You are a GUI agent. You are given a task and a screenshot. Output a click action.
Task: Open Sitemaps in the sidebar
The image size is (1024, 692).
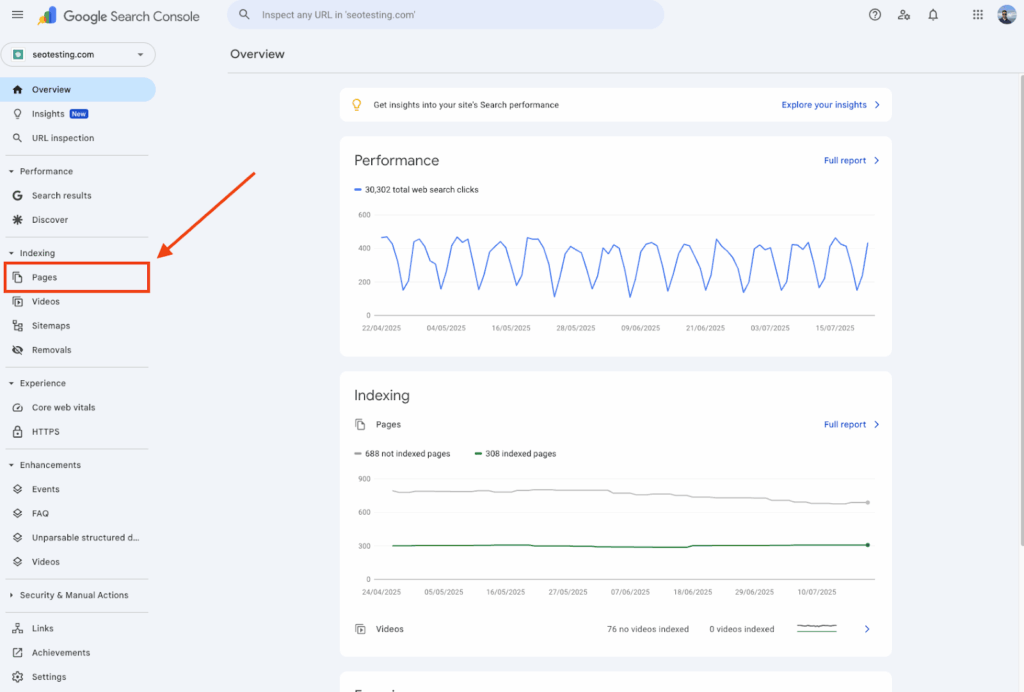coord(51,326)
